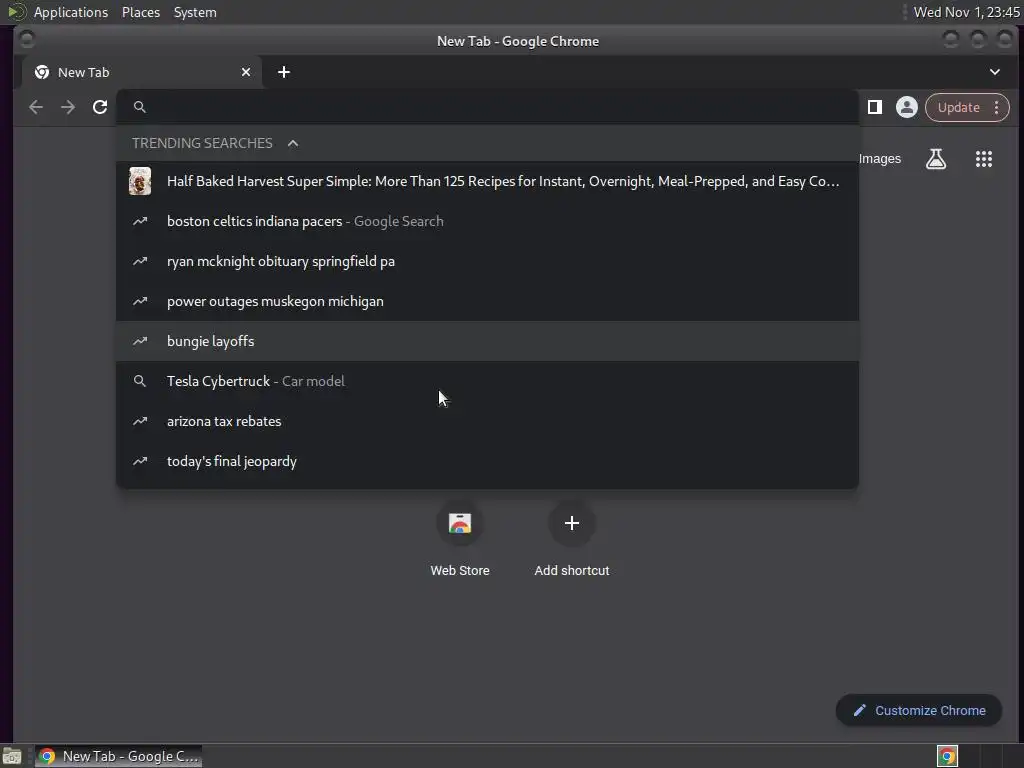Screen dimensions: 1024x768
Task: Open the Google apps grid
Action: tap(984, 159)
